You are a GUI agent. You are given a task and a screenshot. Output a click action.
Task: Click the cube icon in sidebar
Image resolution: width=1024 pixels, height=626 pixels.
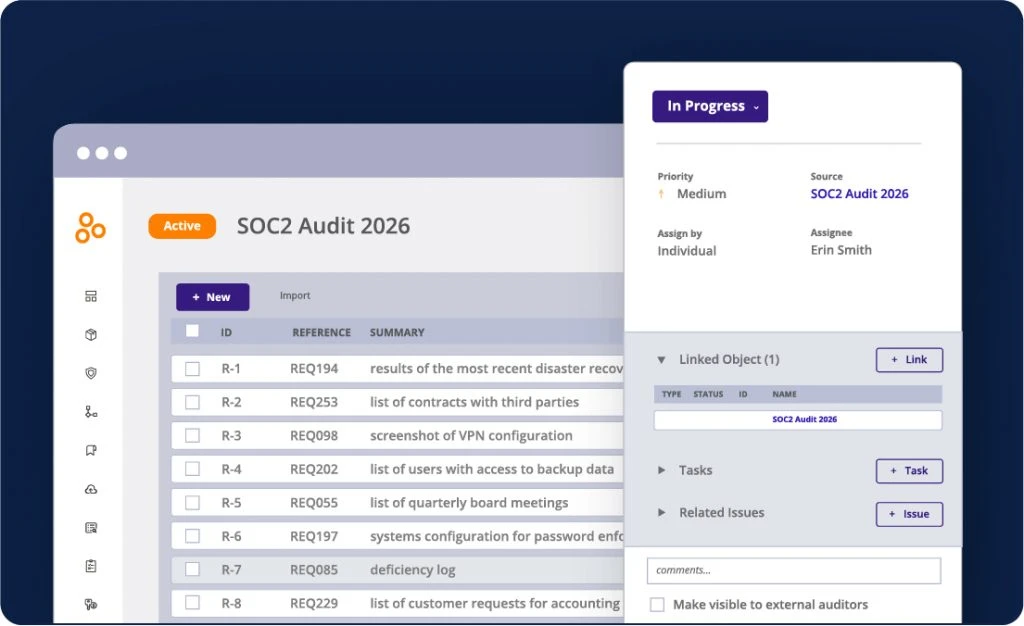tap(91, 335)
